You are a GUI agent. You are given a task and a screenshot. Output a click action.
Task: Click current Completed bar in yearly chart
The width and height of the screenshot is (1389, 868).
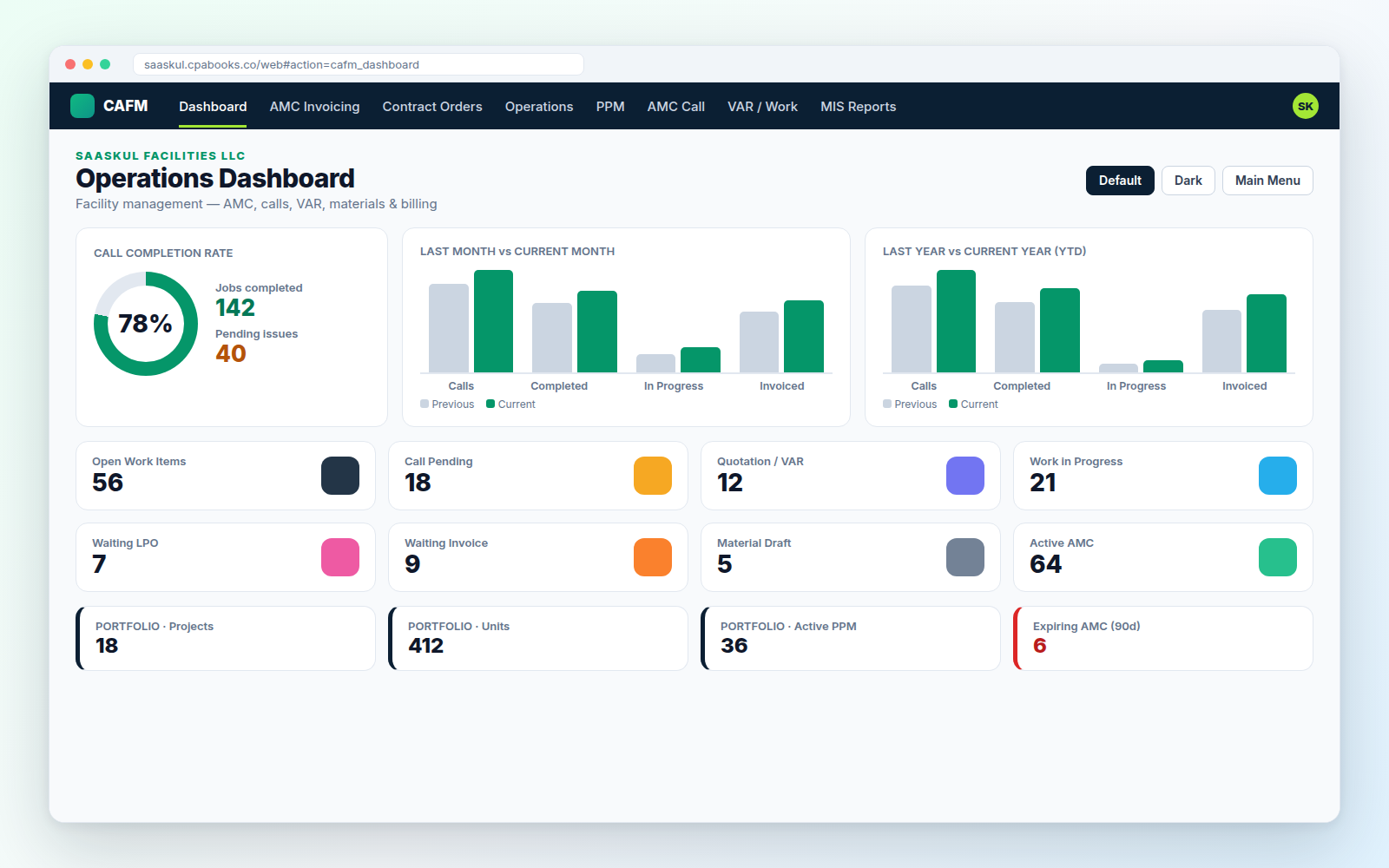pyautogui.click(x=1060, y=330)
